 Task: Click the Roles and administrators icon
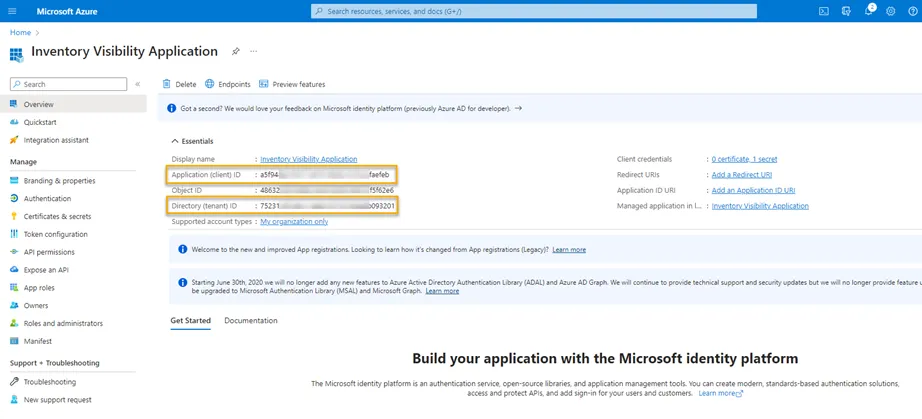14,323
